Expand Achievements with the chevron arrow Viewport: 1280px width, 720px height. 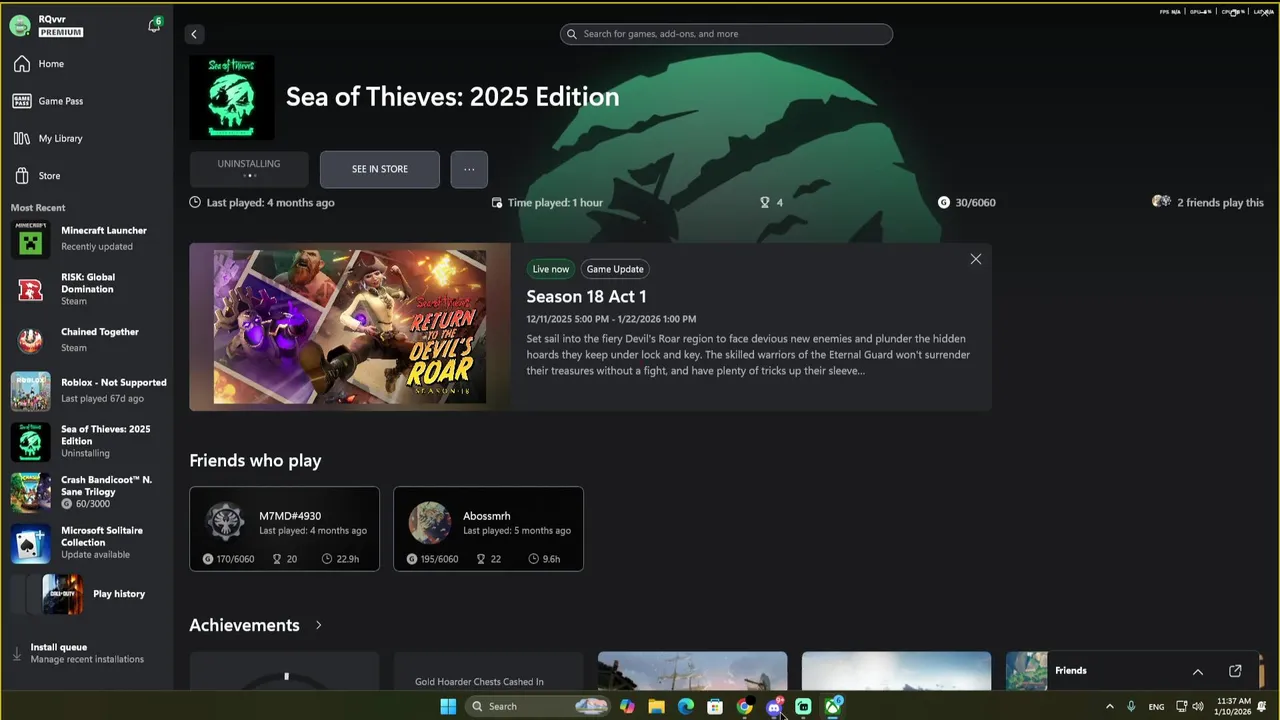point(319,625)
